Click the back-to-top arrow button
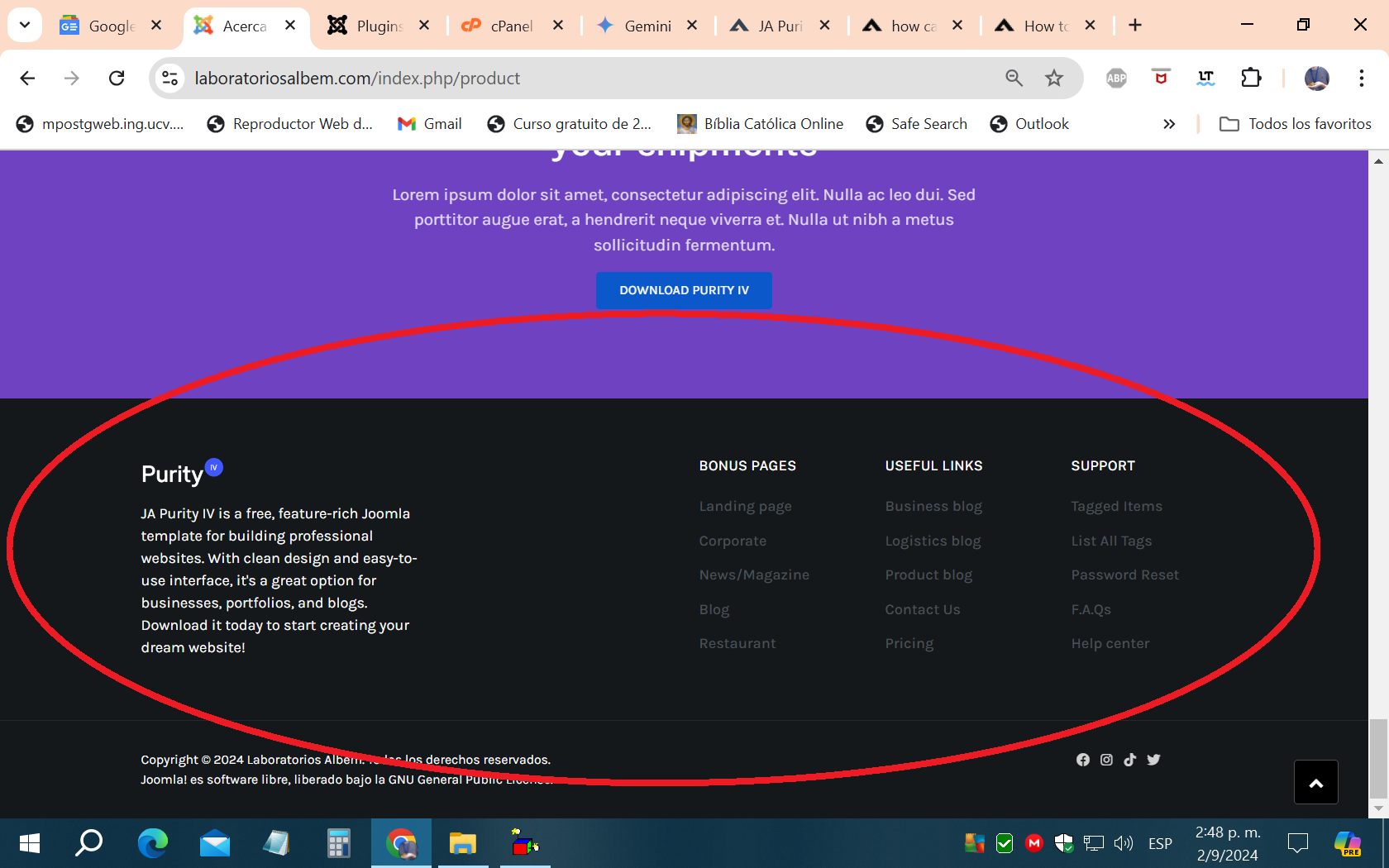The height and width of the screenshot is (868, 1389). click(x=1316, y=782)
